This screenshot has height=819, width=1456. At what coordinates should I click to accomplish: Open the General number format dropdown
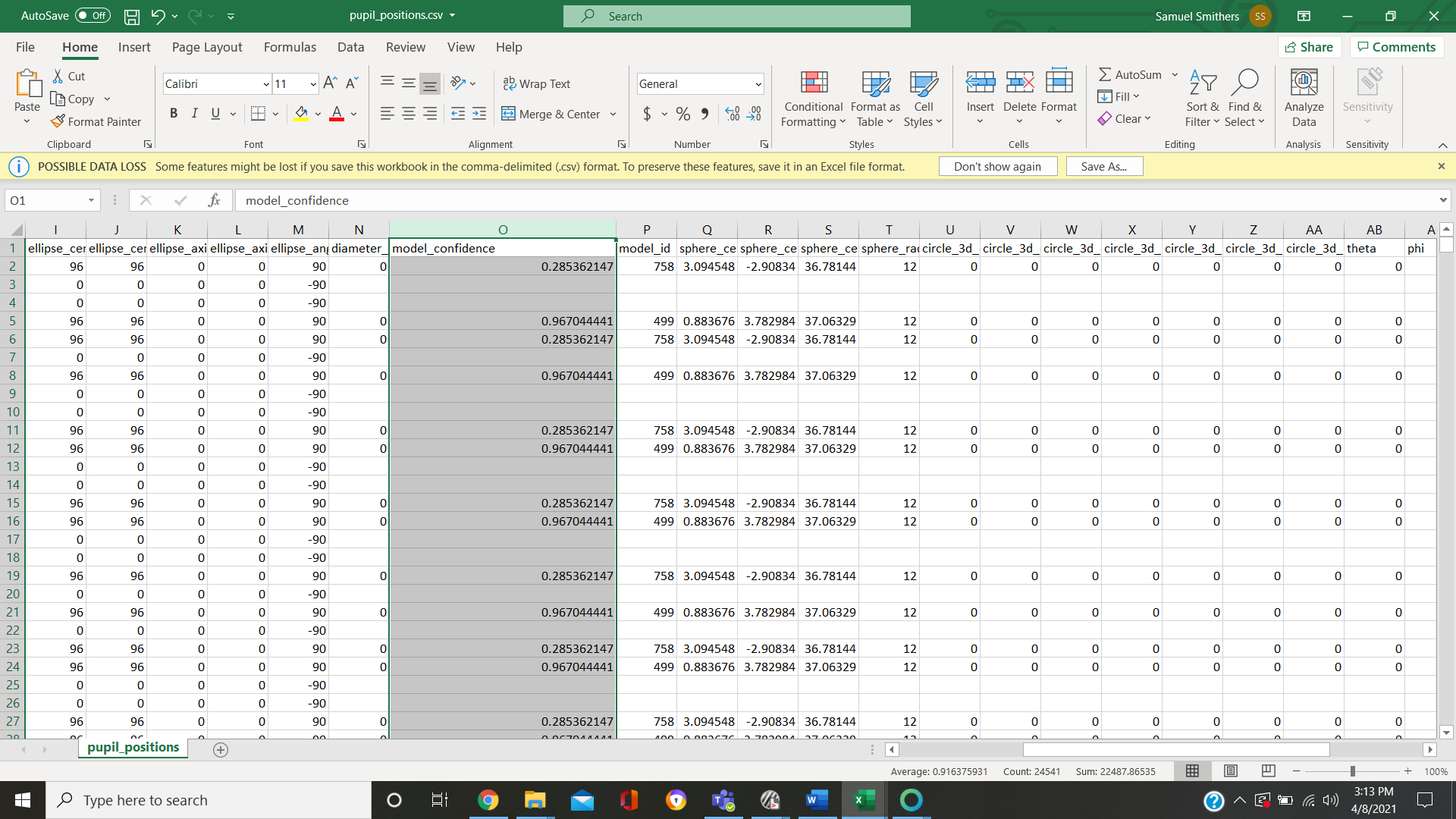pyautogui.click(x=758, y=84)
